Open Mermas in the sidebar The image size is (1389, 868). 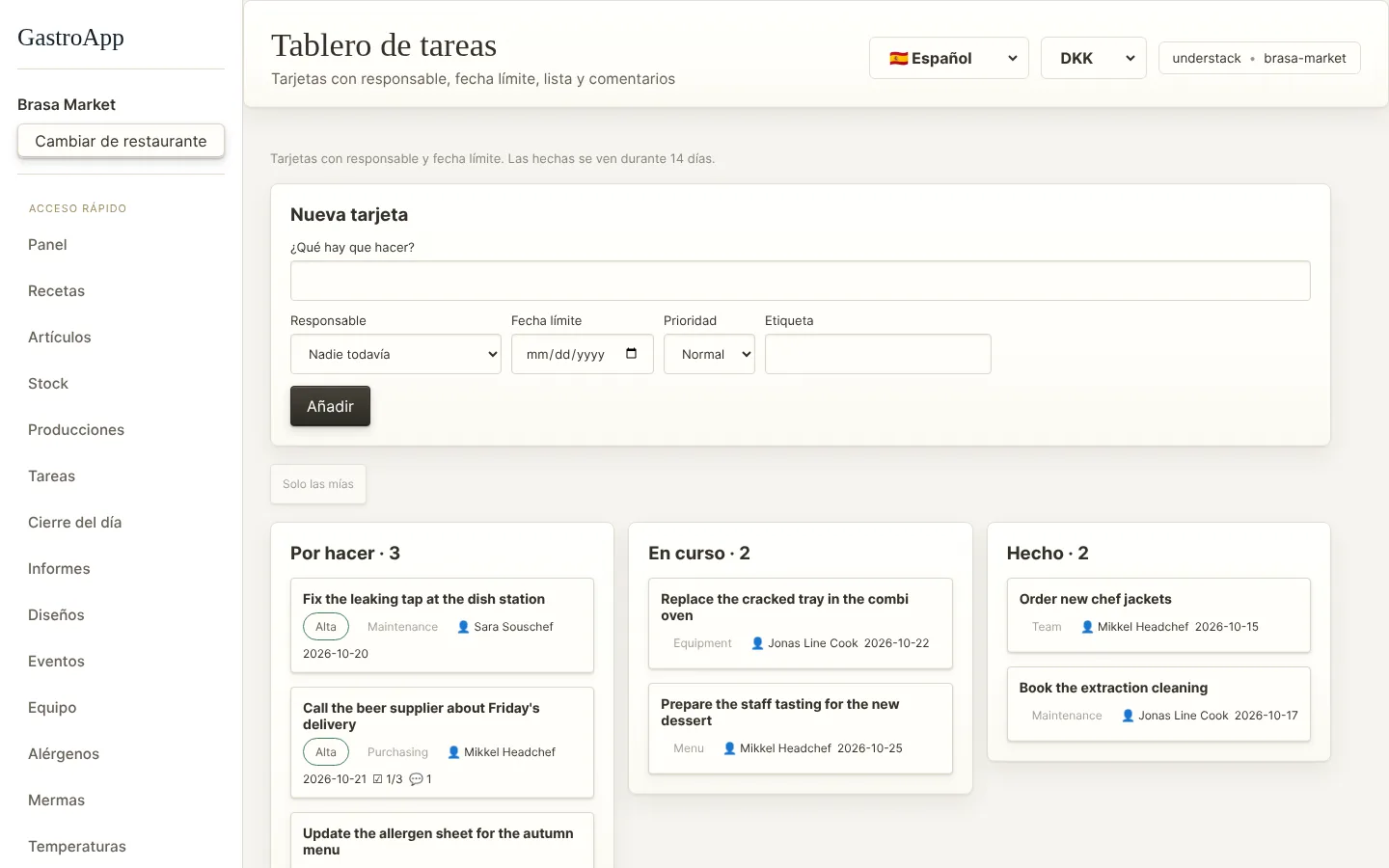(56, 800)
